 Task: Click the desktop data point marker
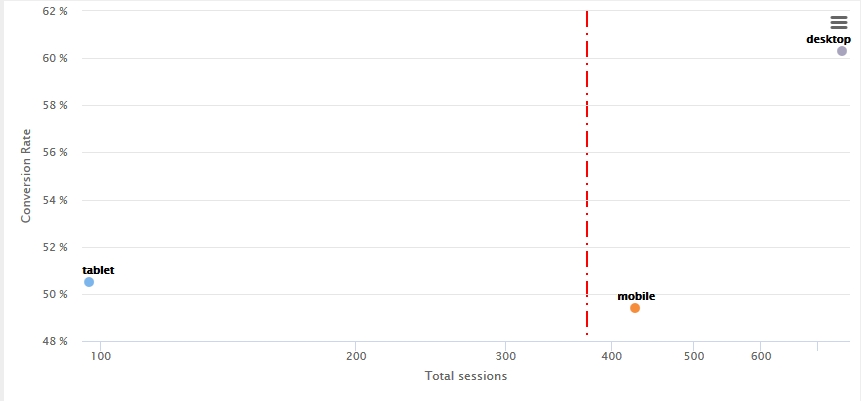point(842,51)
